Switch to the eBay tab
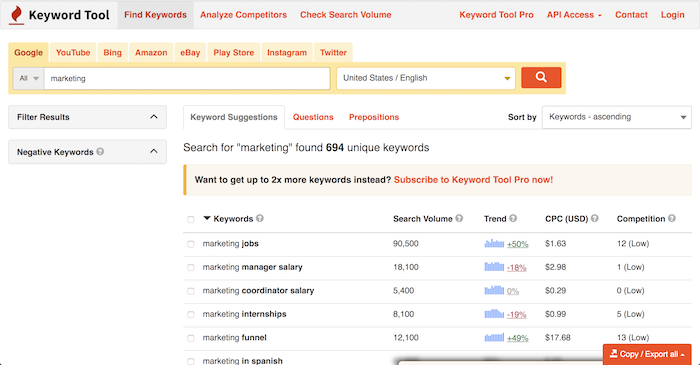700x365 pixels. (x=190, y=52)
